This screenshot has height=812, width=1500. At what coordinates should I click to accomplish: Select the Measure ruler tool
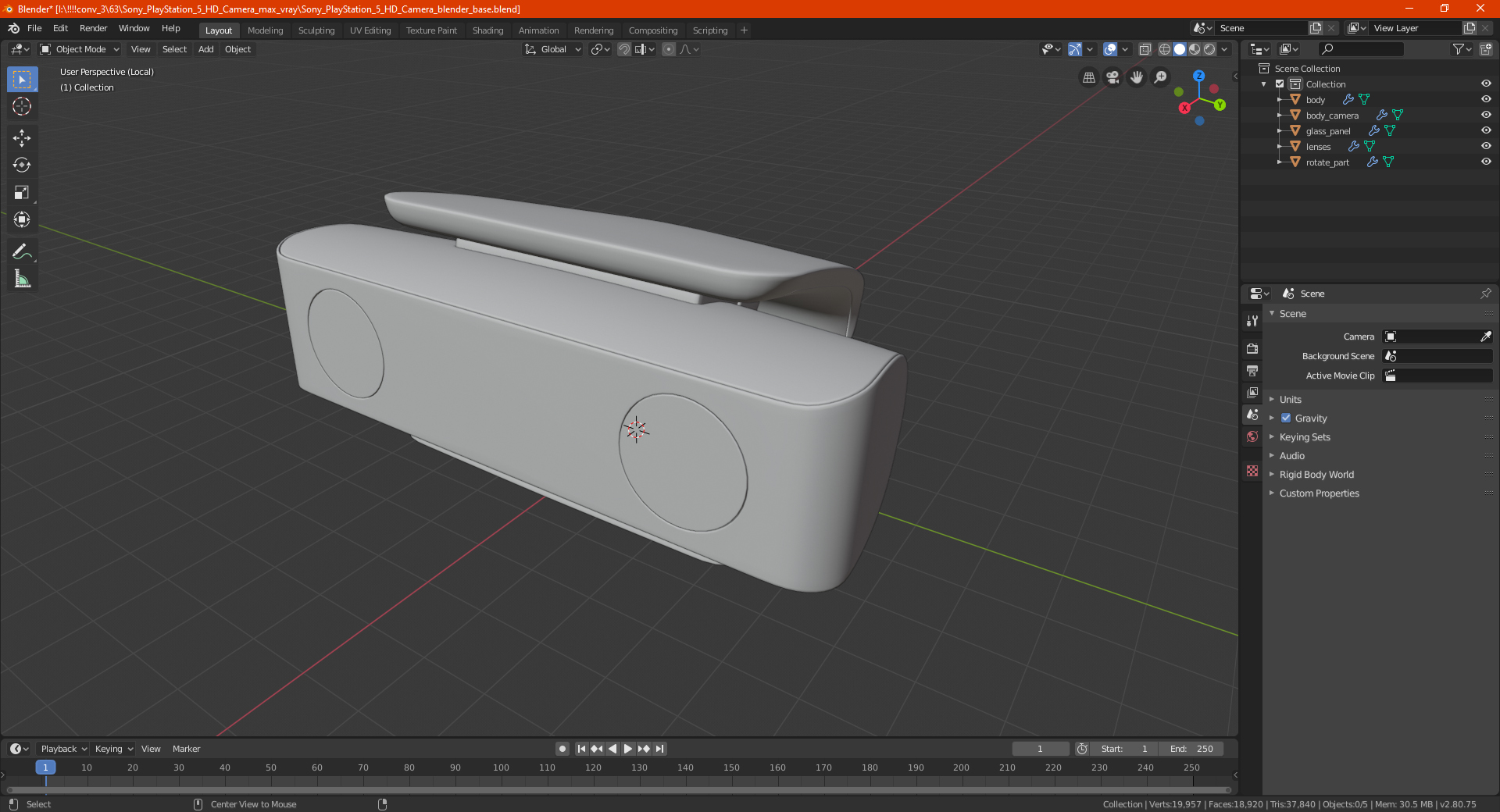point(22,279)
